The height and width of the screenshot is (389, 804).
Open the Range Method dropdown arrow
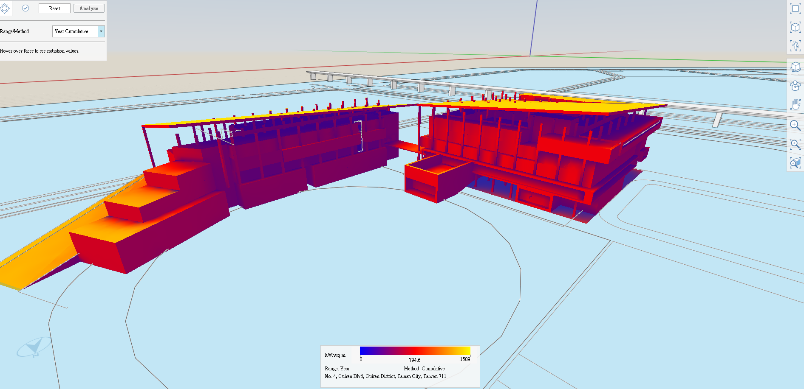click(x=101, y=31)
